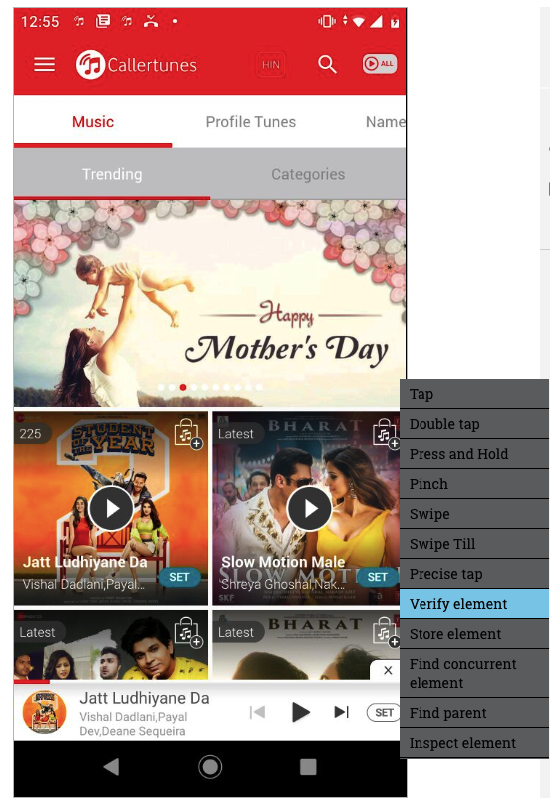
Task: Start playback in the bottom mini player
Action: [300, 712]
